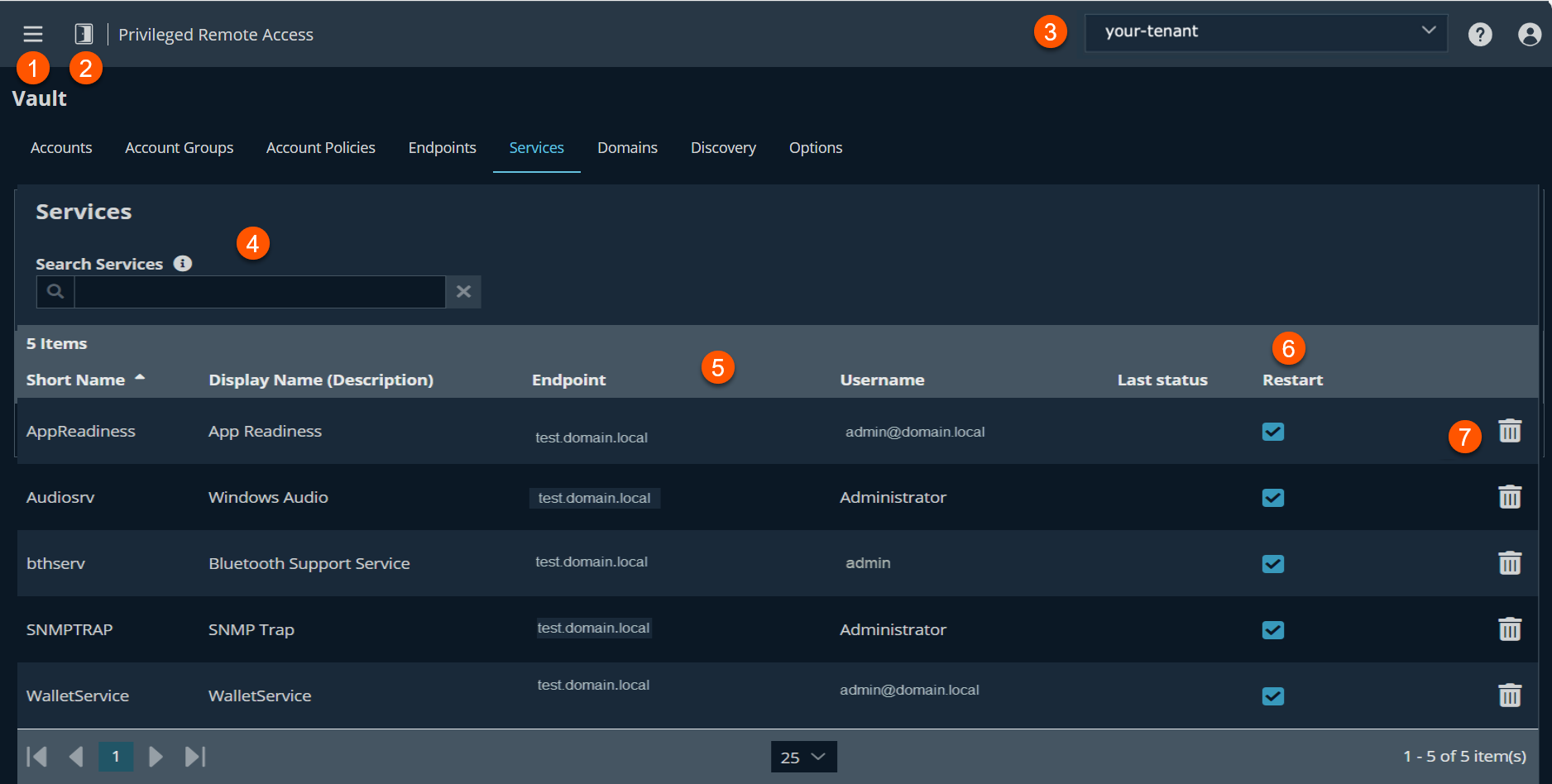Image resolution: width=1552 pixels, height=784 pixels.
Task: Click Administrator username in SNMPTRAP row
Action: pyautogui.click(x=893, y=629)
